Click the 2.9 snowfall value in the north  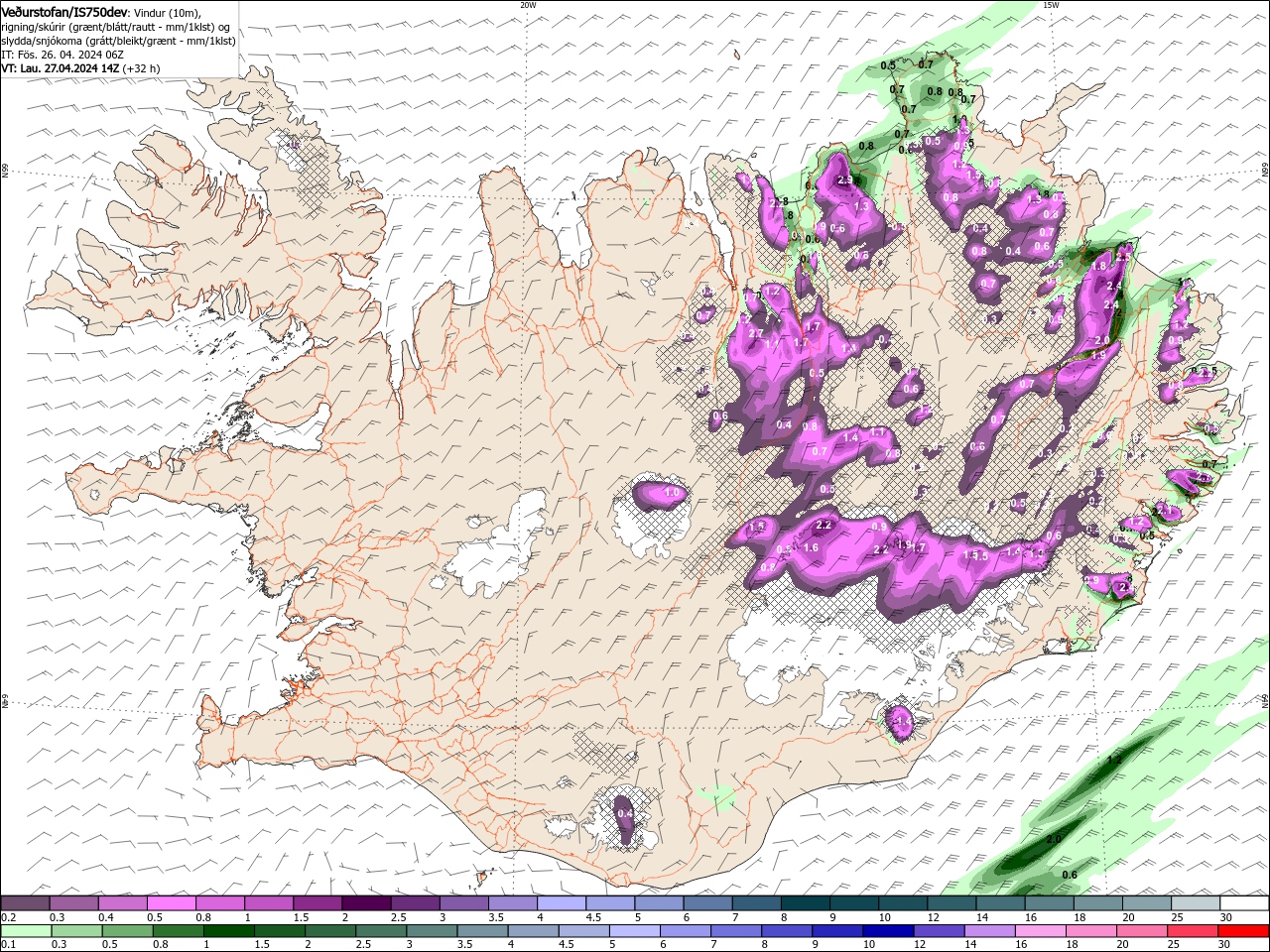click(845, 180)
